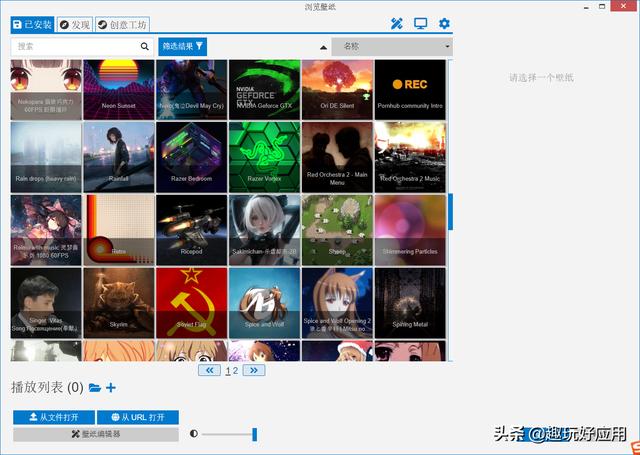
Task: Click the thumbnail size slider
Action: tap(228, 434)
